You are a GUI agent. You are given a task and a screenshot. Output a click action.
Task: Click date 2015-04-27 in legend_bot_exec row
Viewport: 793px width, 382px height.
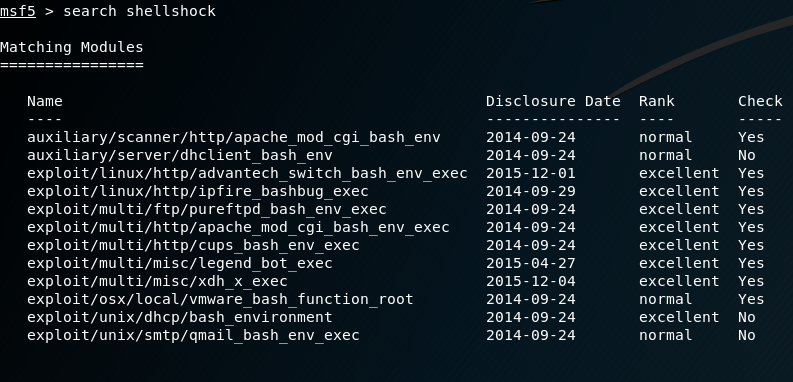click(531, 263)
